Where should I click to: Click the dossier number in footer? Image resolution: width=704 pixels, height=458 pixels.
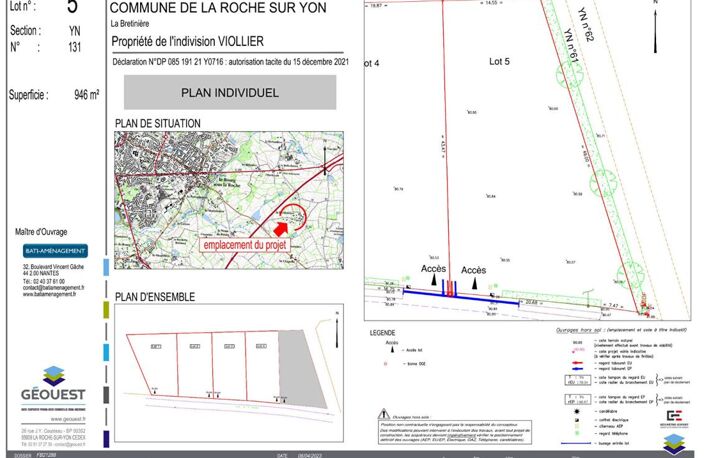[46, 455]
